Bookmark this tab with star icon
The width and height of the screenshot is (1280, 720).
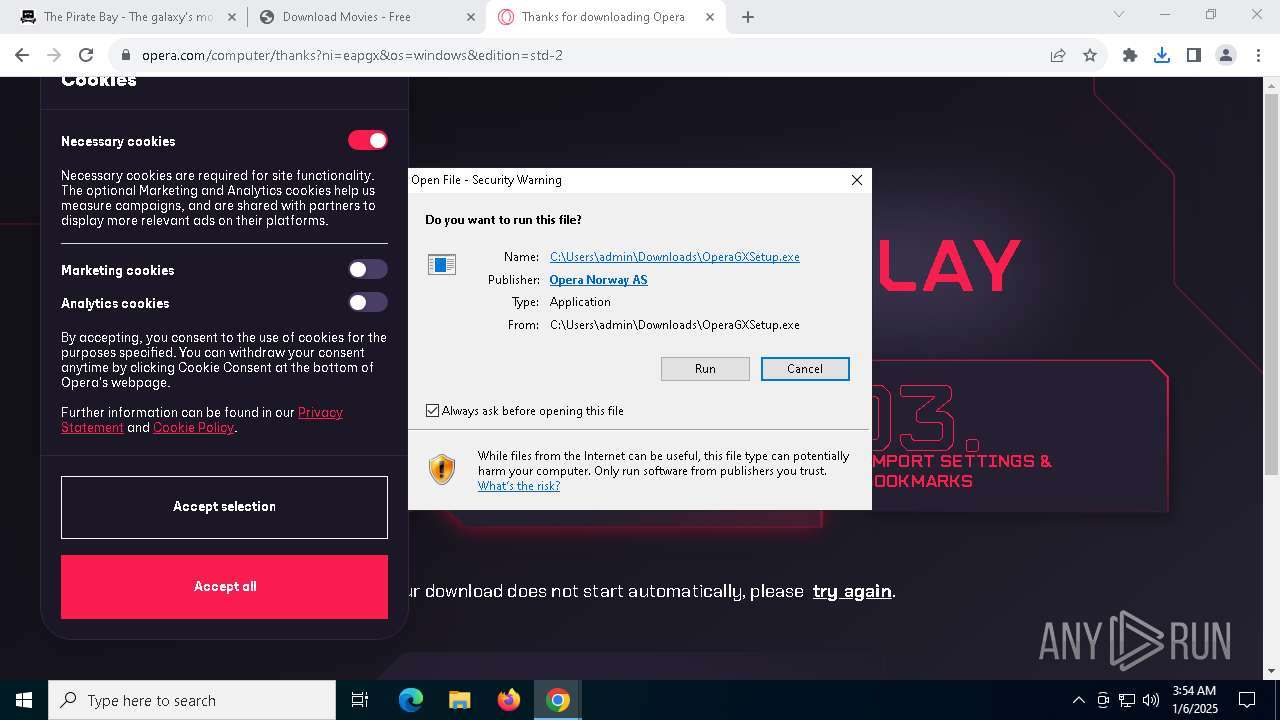click(x=1090, y=55)
